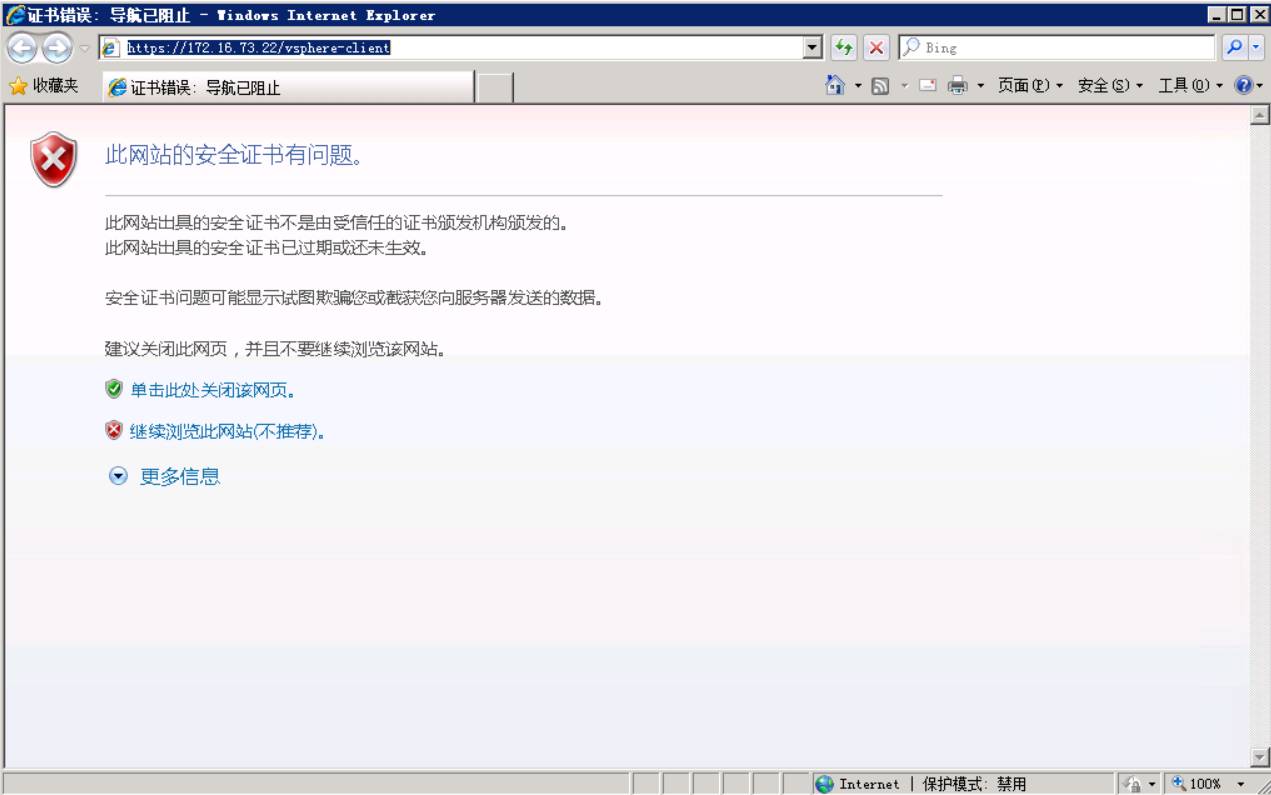Expand the feeds dropdown arrow
The width and height of the screenshot is (1271, 795).
904,86
